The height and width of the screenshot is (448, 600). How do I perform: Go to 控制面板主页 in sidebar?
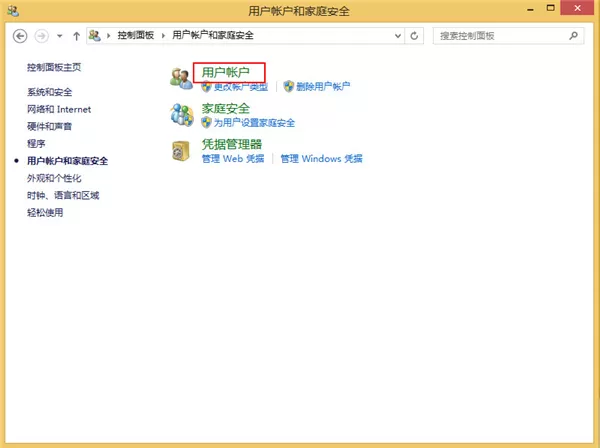tap(54, 67)
